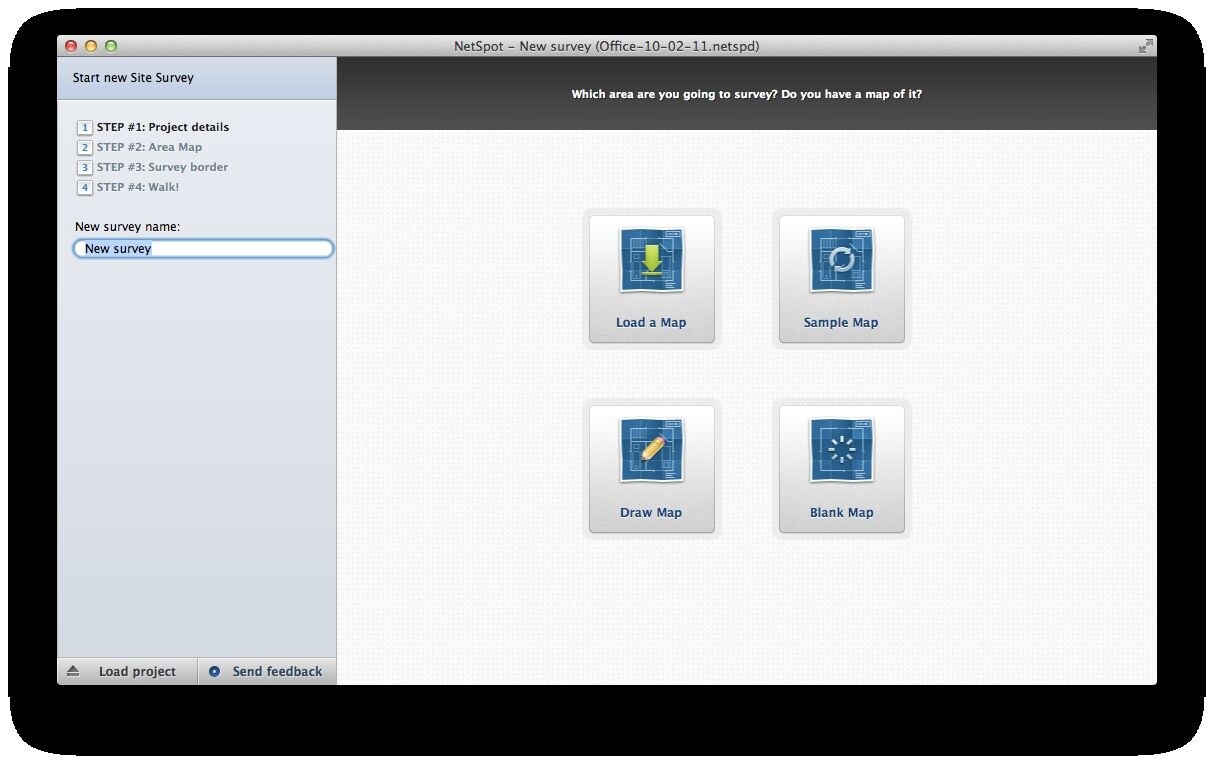
Task: Click the numbered box for step 1
Action: 85,128
